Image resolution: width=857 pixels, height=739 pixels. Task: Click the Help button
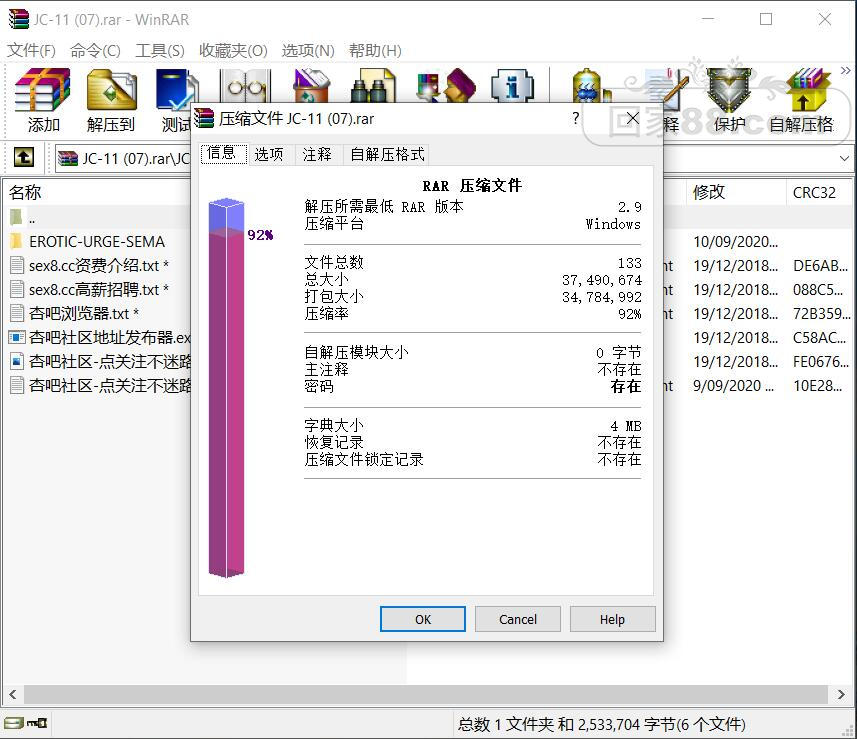(x=612, y=619)
